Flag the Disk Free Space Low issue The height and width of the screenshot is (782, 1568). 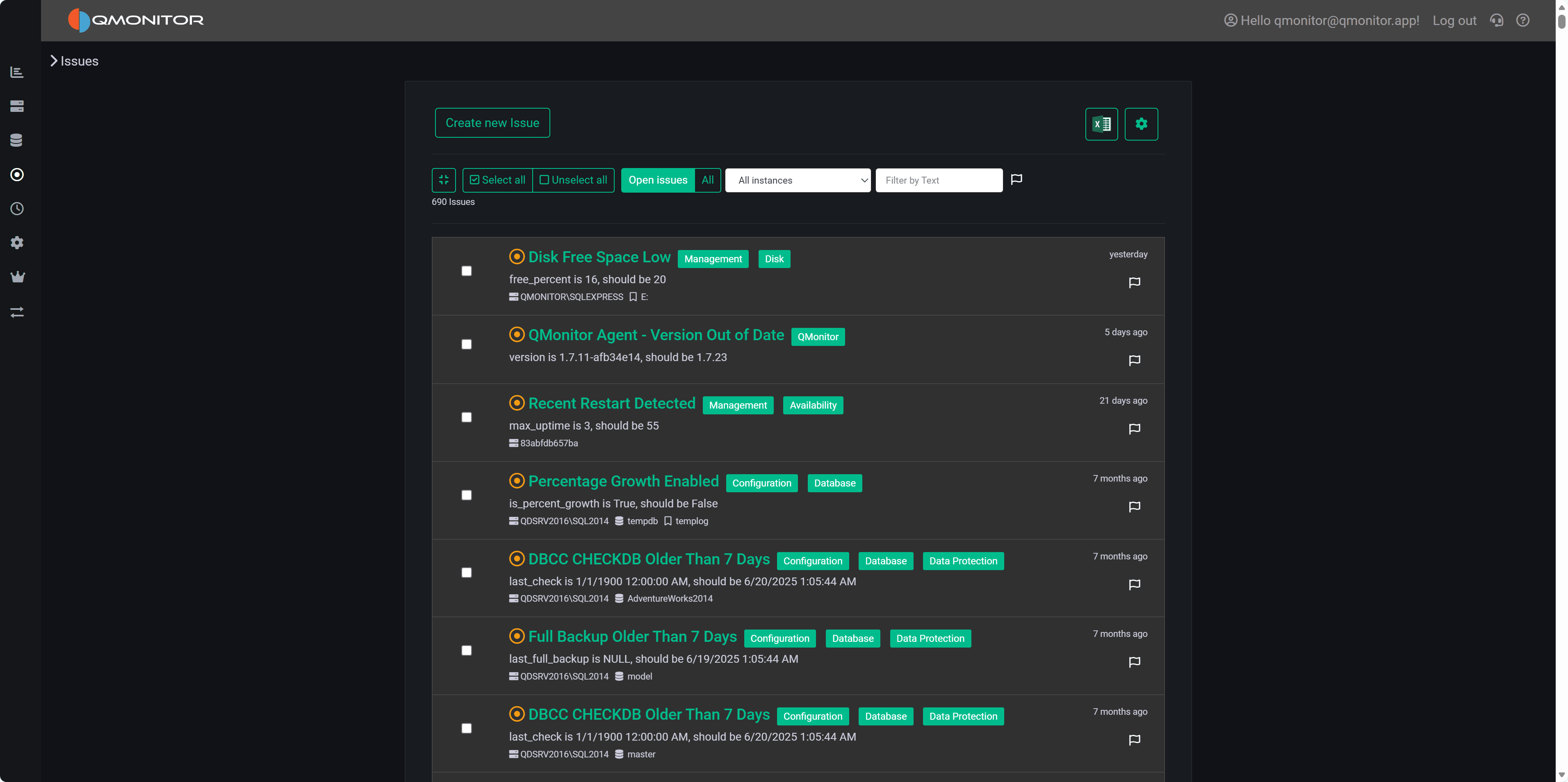tap(1134, 282)
